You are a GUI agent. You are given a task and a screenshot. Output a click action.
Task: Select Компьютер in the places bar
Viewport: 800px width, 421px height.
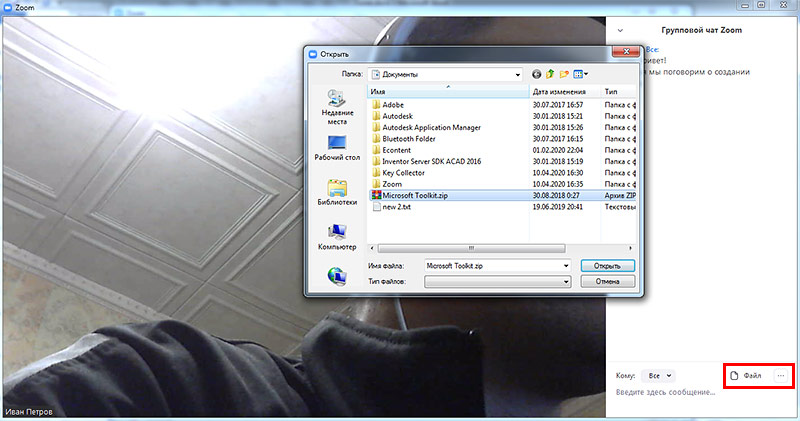click(x=337, y=236)
